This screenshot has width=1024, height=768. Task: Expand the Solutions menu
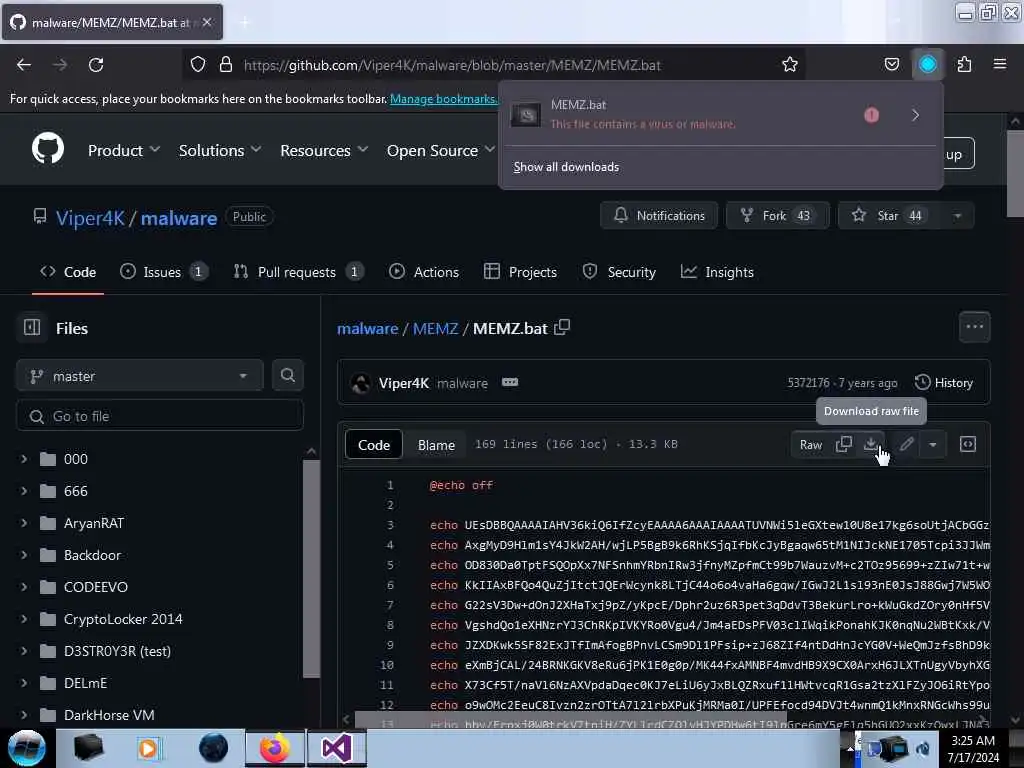220,150
